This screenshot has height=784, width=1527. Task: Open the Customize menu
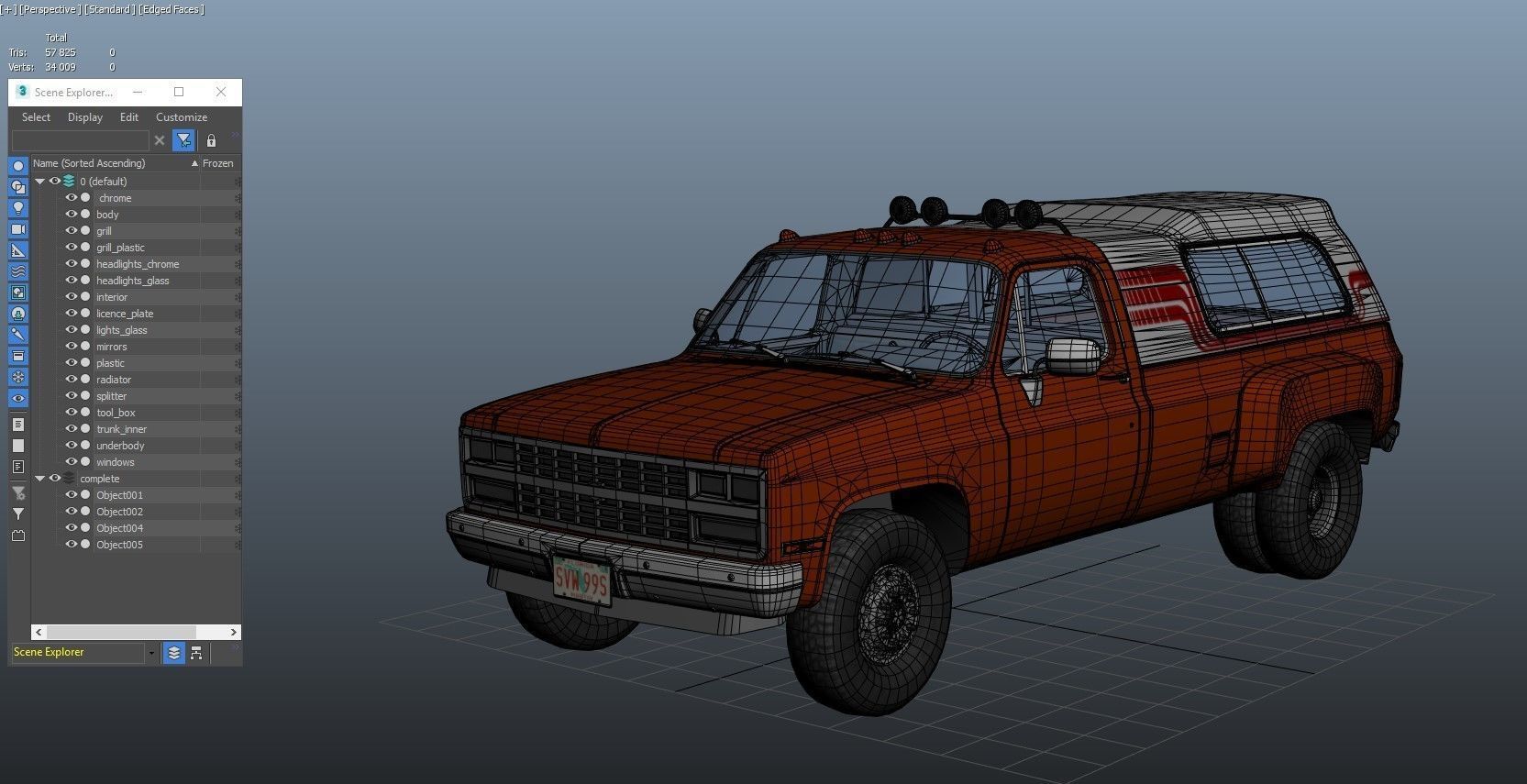click(182, 117)
